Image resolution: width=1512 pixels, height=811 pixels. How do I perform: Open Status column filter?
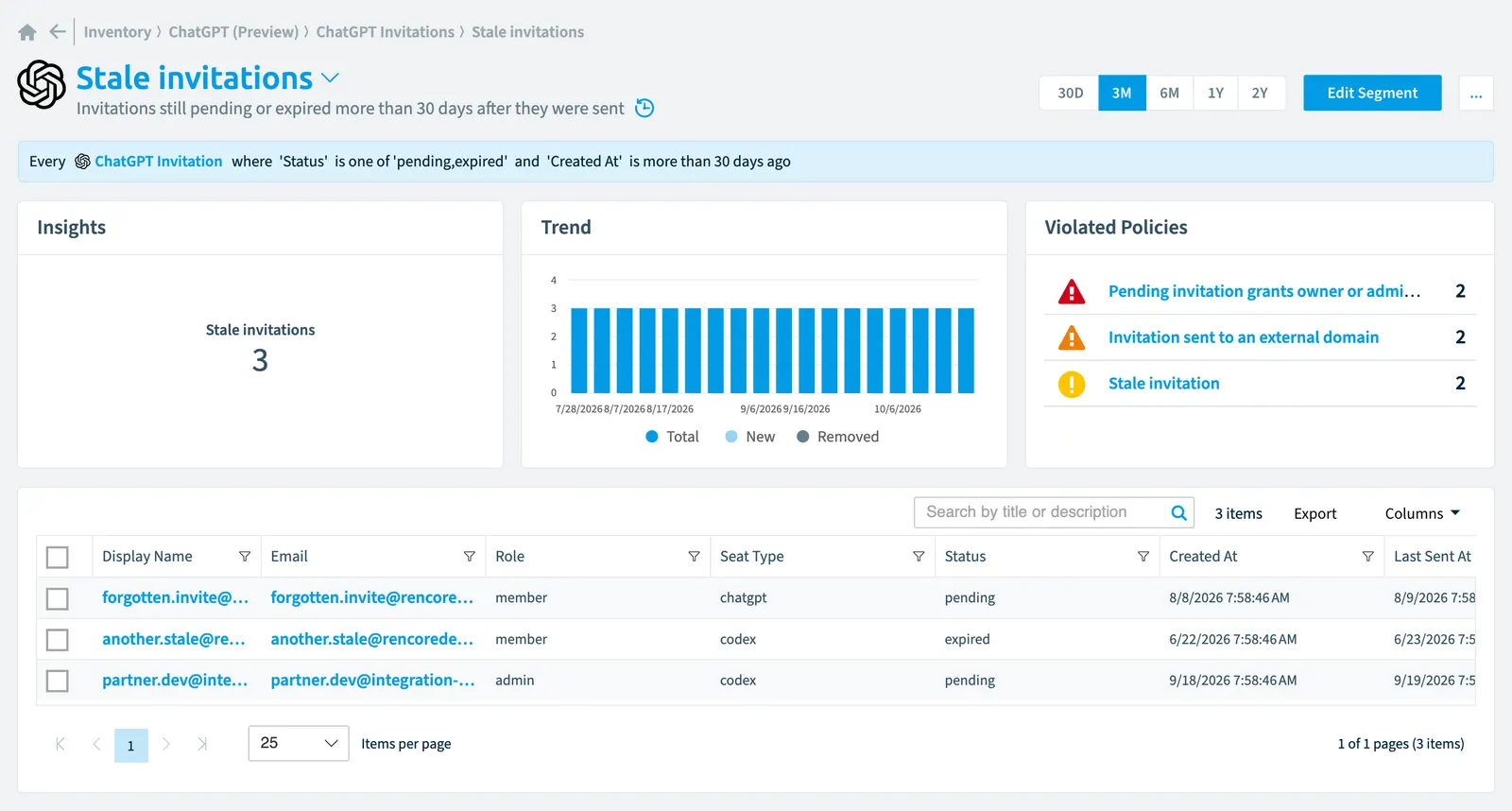point(1143,557)
